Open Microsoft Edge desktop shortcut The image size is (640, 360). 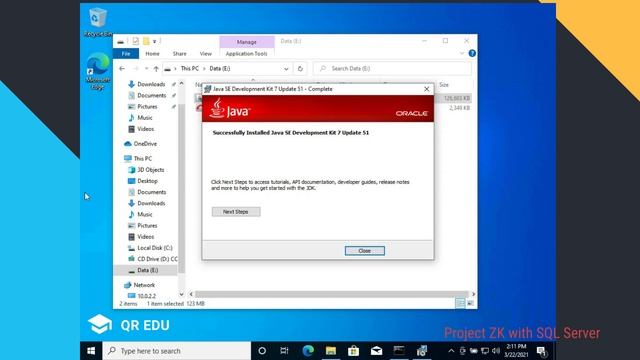tap(98, 71)
